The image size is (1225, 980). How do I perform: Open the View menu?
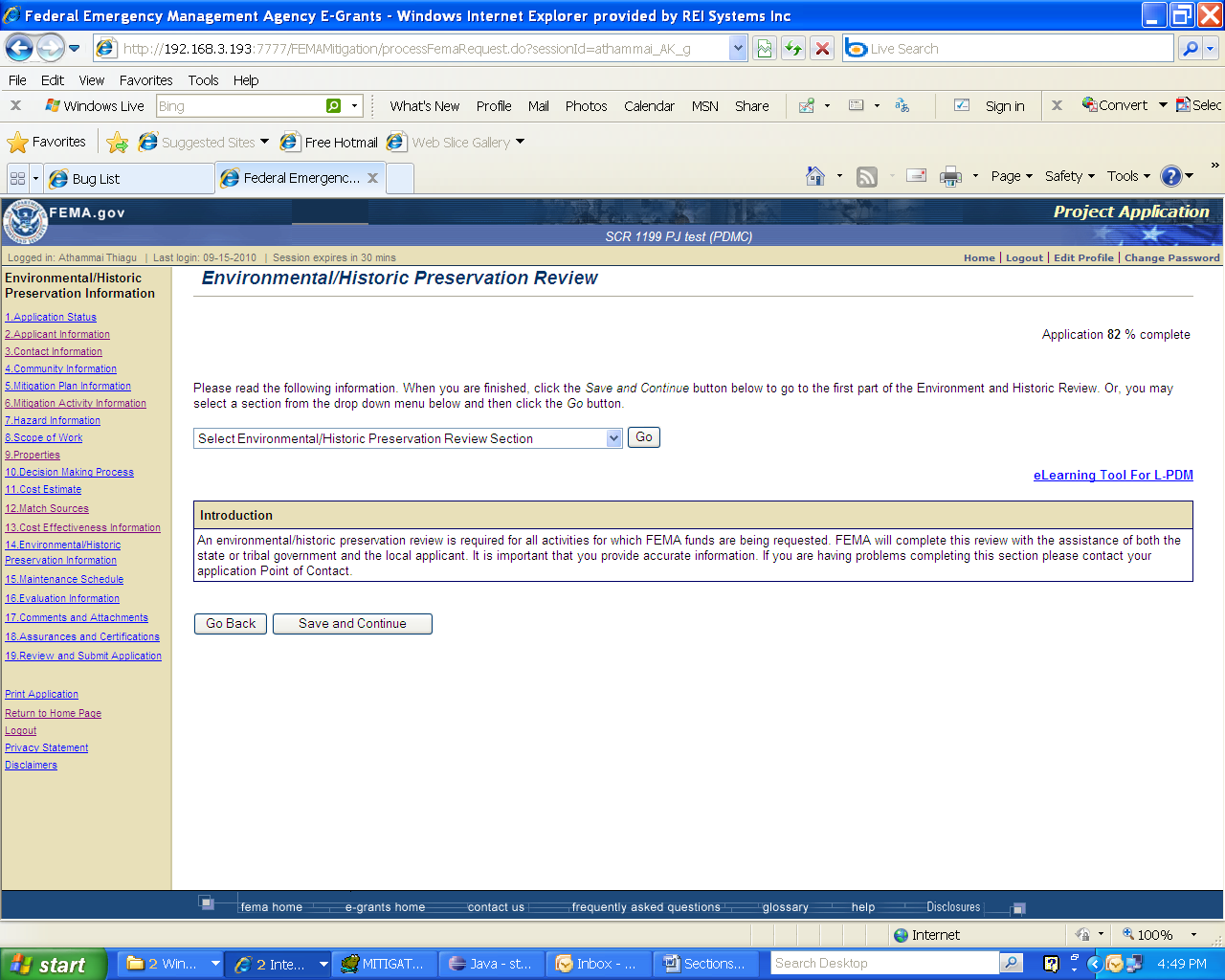92,80
